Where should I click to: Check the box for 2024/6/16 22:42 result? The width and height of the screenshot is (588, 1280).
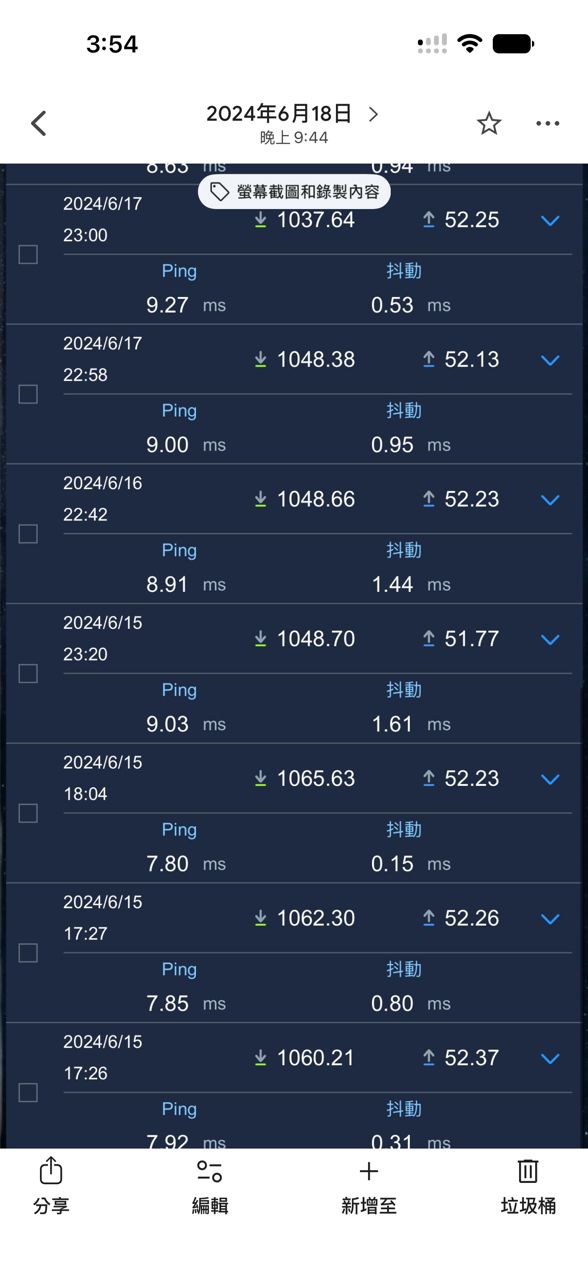click(28, 534)
